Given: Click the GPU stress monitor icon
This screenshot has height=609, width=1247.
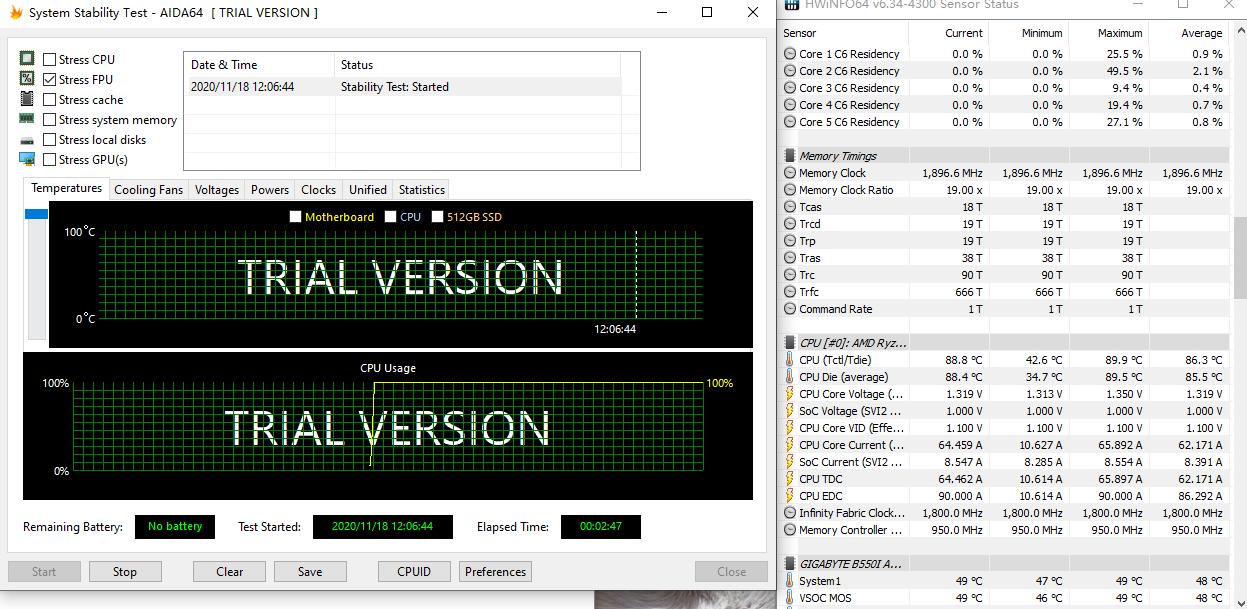Looking at the screenshot, I should point(27,159).
